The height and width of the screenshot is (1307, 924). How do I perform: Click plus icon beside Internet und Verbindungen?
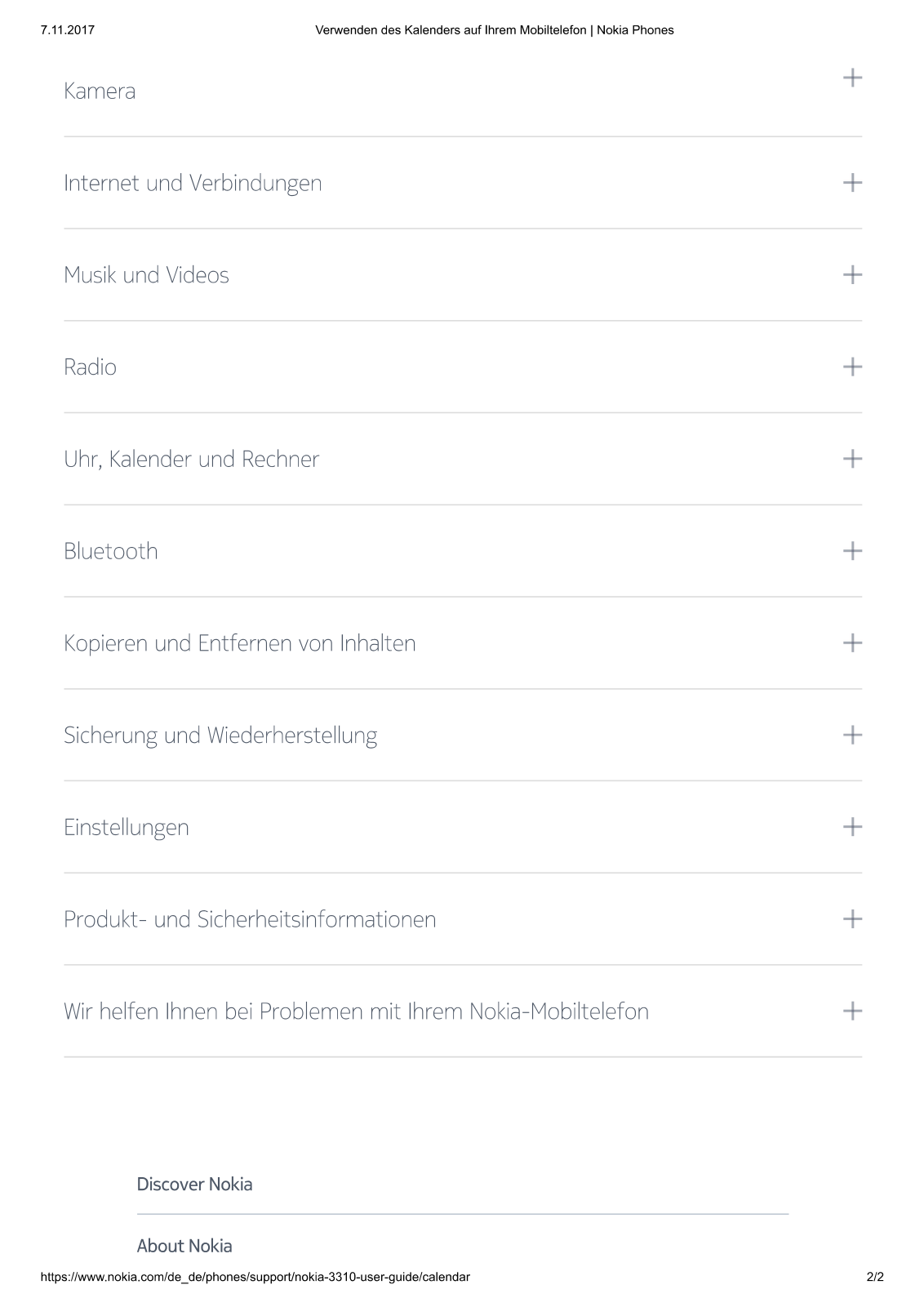point(852,182)
